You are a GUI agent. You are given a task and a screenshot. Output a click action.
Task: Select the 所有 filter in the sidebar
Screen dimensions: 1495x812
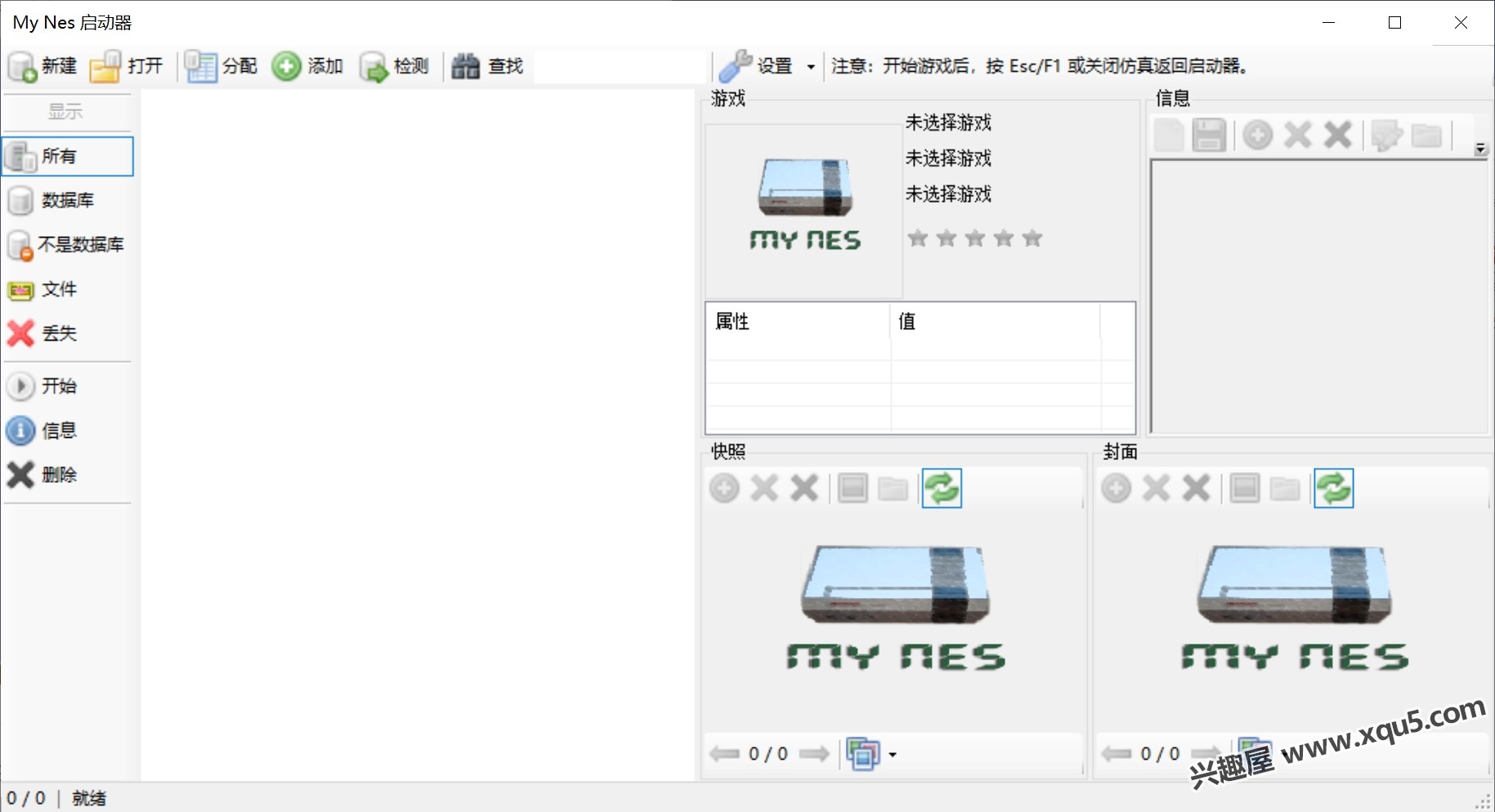pos(68,156)
